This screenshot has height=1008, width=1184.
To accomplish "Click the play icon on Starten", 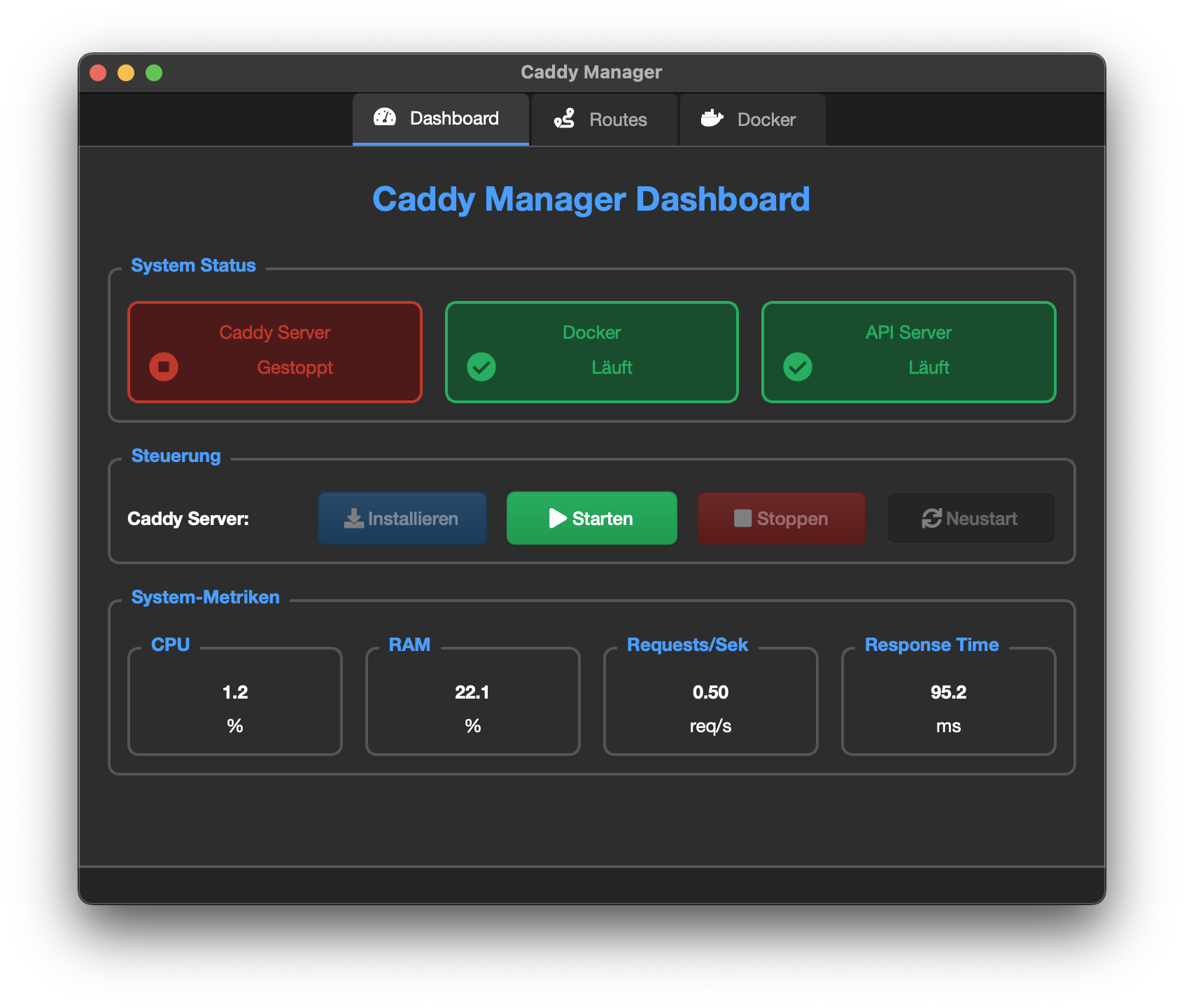I will (558, 518).
